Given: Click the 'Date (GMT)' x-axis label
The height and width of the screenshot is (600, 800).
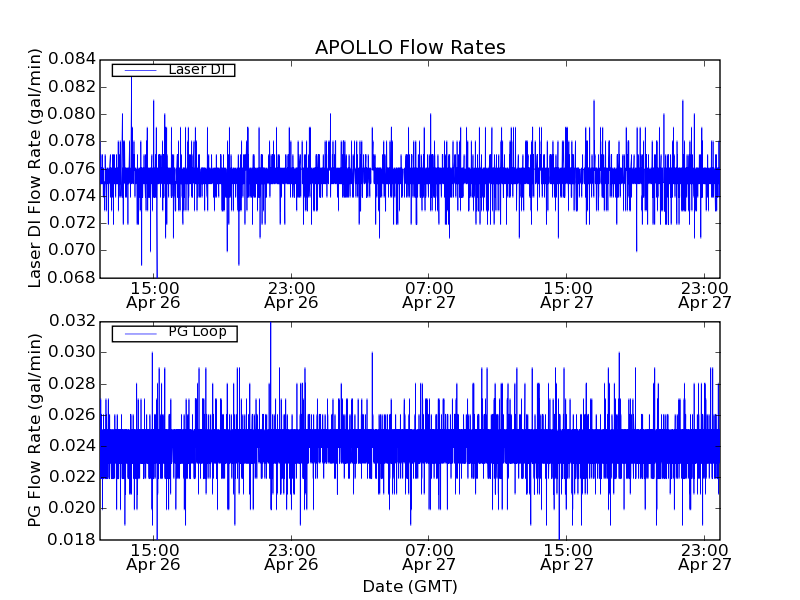Looking at the screenshot, I should point(410,587).
